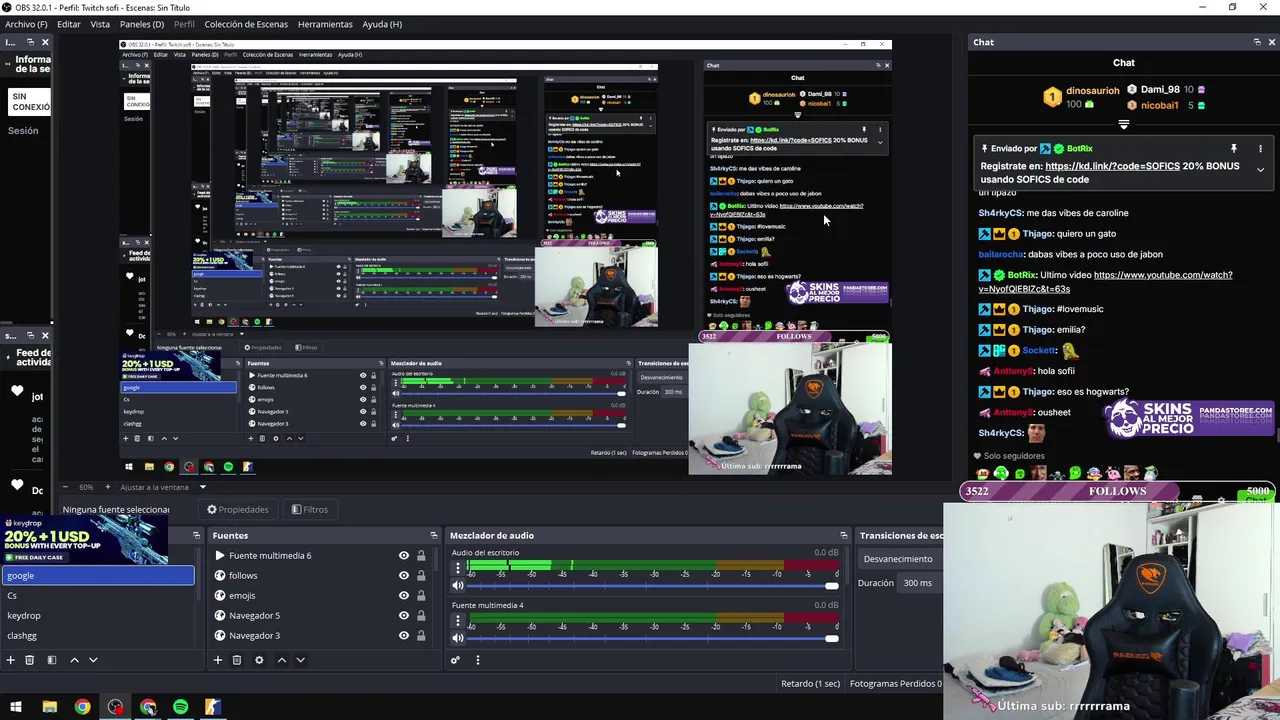Zoom out preview with minus button
This screenshot has height=720, width=1280.
68,487
